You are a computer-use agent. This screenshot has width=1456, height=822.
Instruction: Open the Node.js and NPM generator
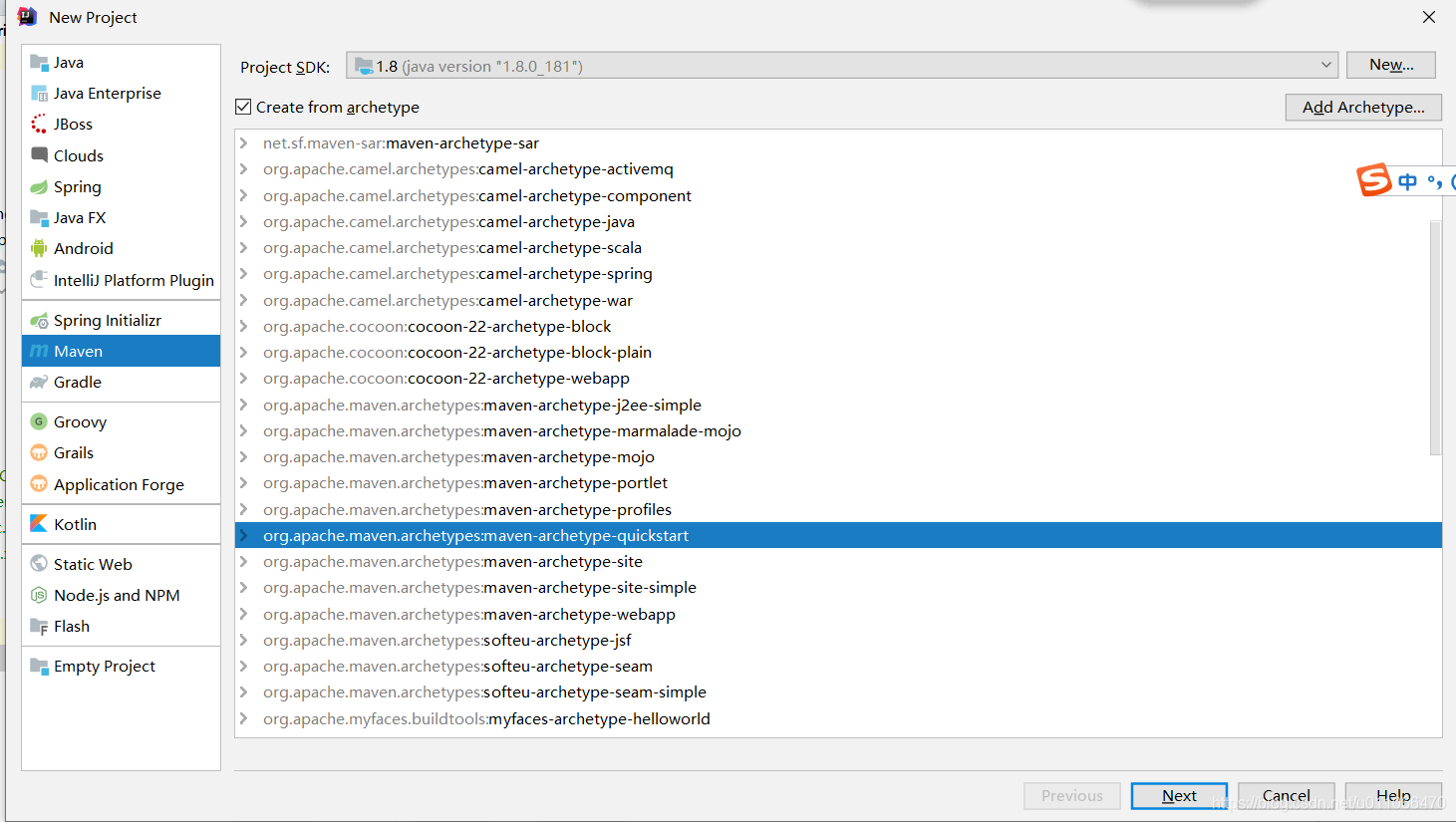117,595
